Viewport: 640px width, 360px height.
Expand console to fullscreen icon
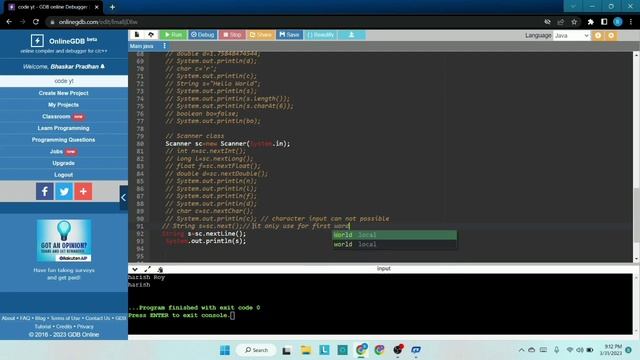pyautogui.click(x=147, y=269)
